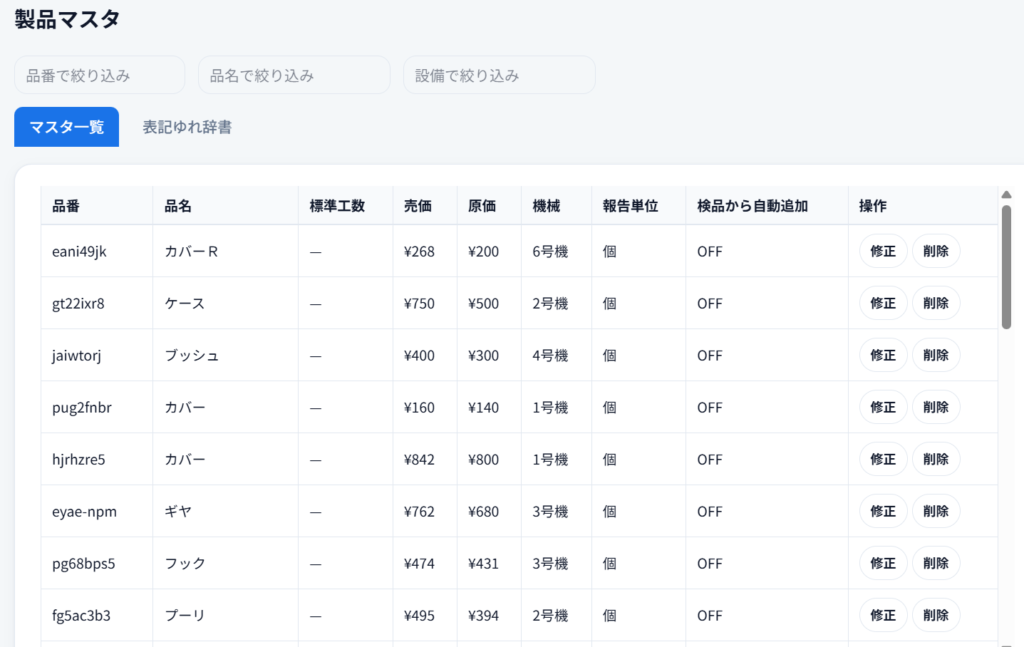Modify the eyae-npm ギヤ entry

coord(883,511)
